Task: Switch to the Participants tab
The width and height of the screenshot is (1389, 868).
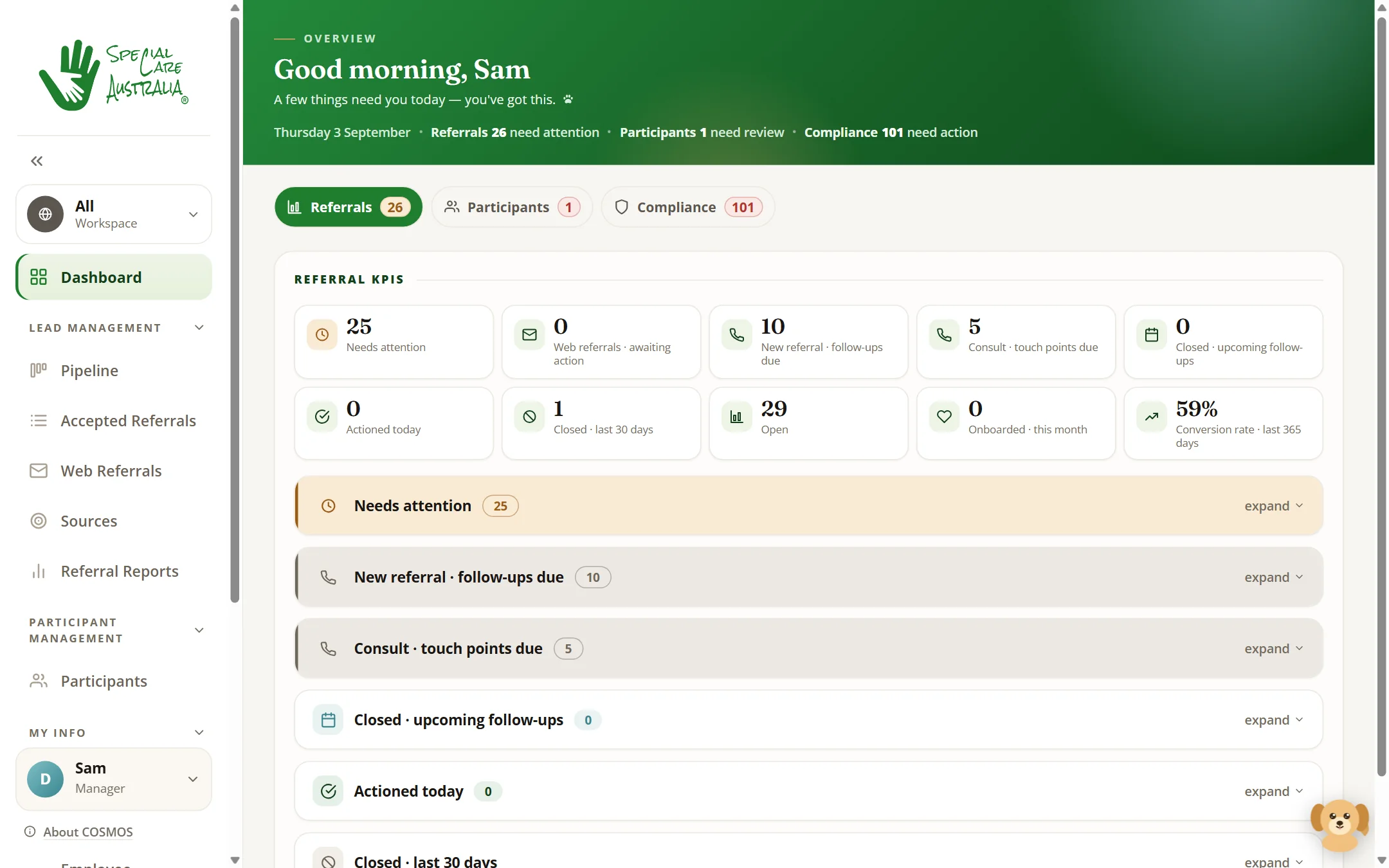Action: click(511, 207)
